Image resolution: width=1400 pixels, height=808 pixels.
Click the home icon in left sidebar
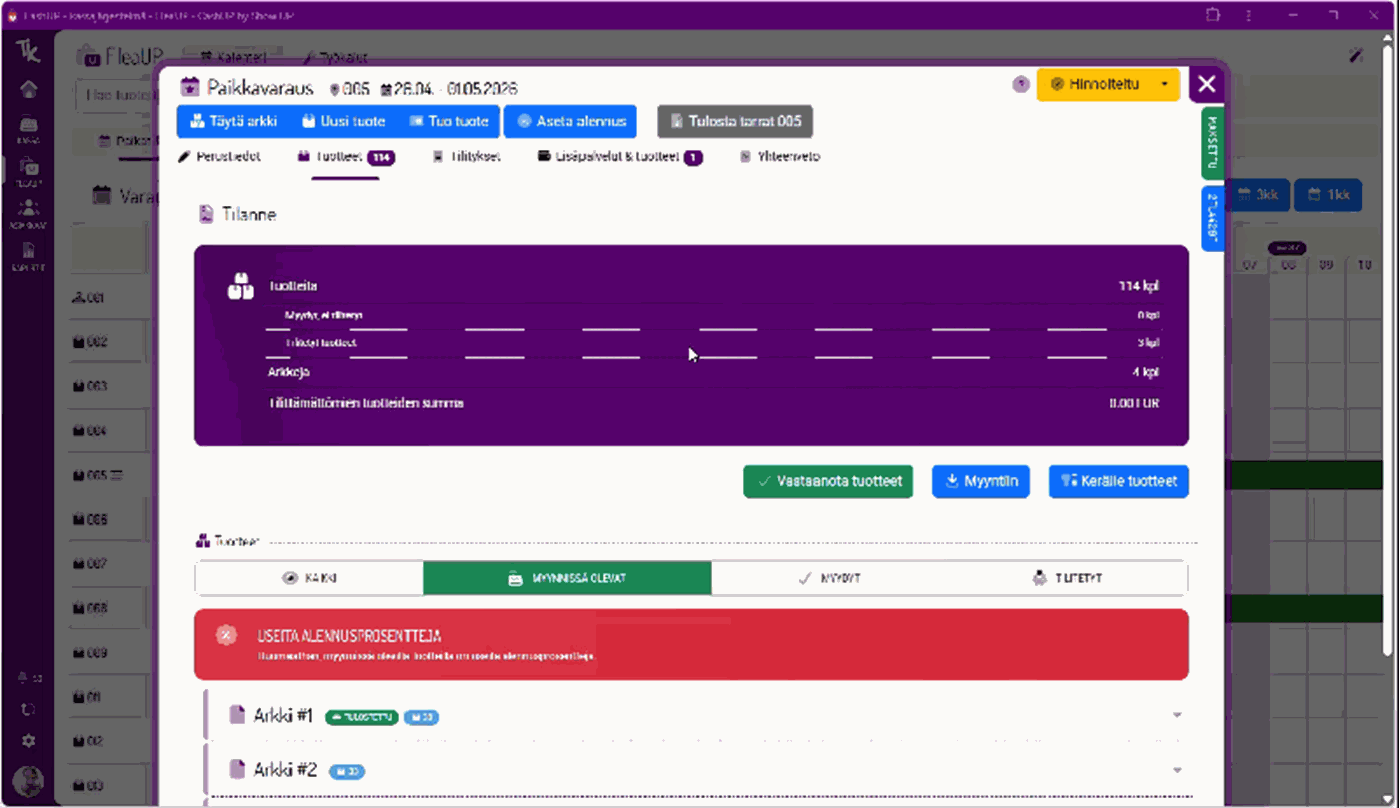click(x=29, y=89)
